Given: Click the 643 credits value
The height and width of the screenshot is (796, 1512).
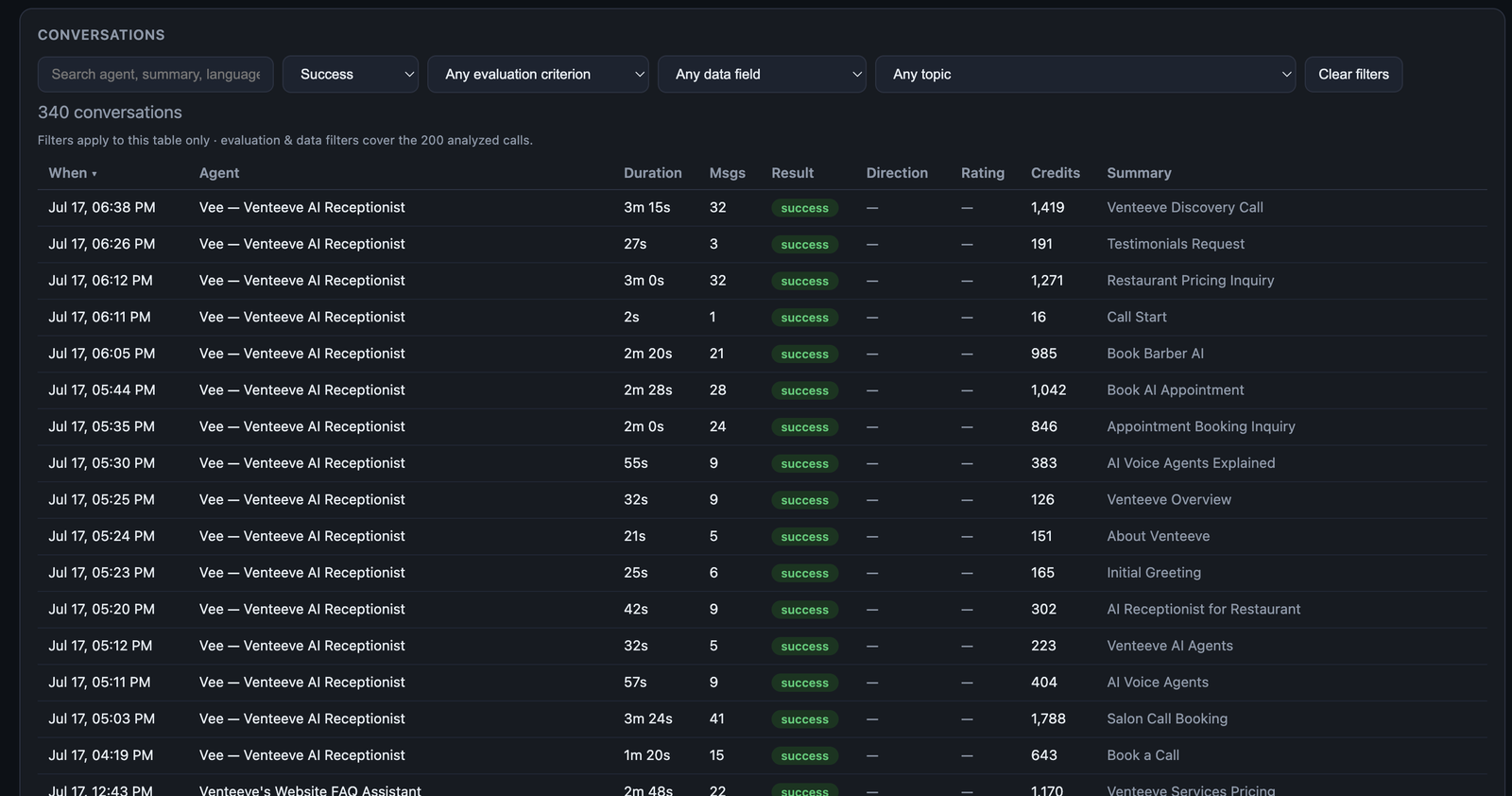Looking at the screenshot, I should (1044, 755).
